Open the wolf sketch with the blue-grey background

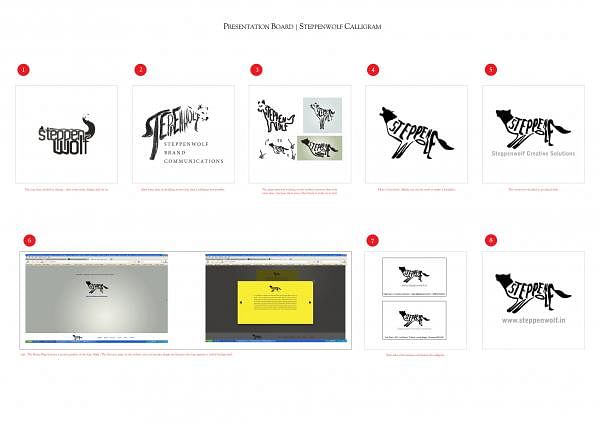(322, 115)
